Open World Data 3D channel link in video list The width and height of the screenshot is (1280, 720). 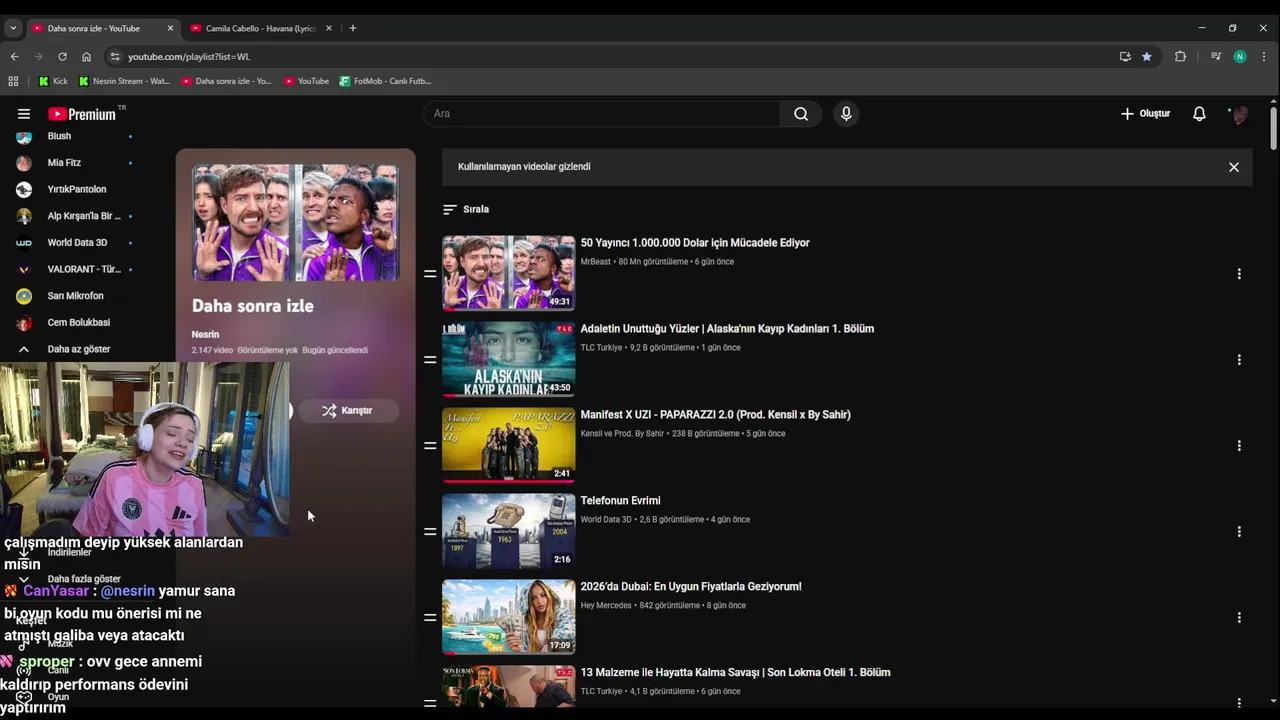coord(606,520)
